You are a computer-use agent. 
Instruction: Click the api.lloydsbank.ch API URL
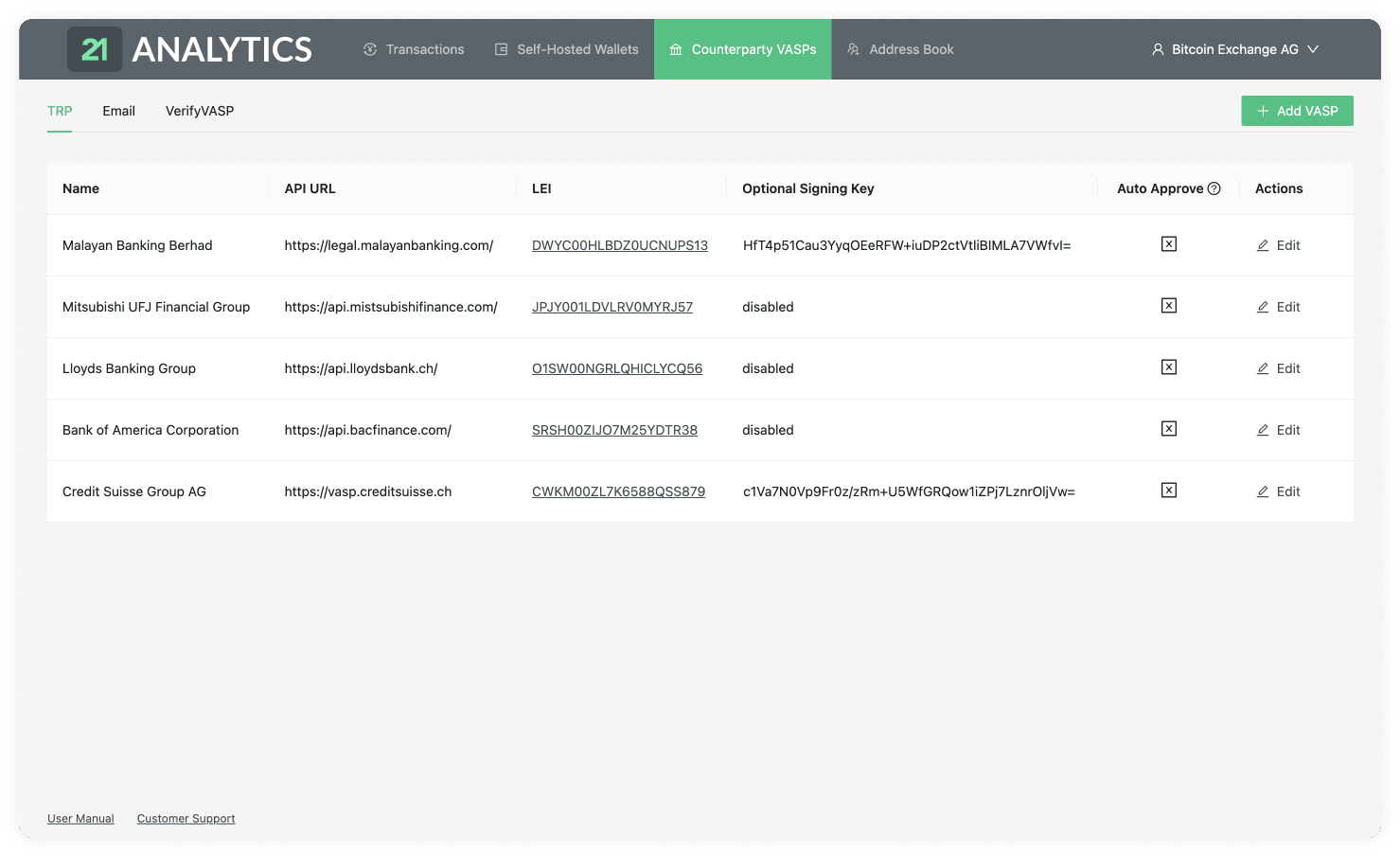pyautogui.click(x=361, y=368)
